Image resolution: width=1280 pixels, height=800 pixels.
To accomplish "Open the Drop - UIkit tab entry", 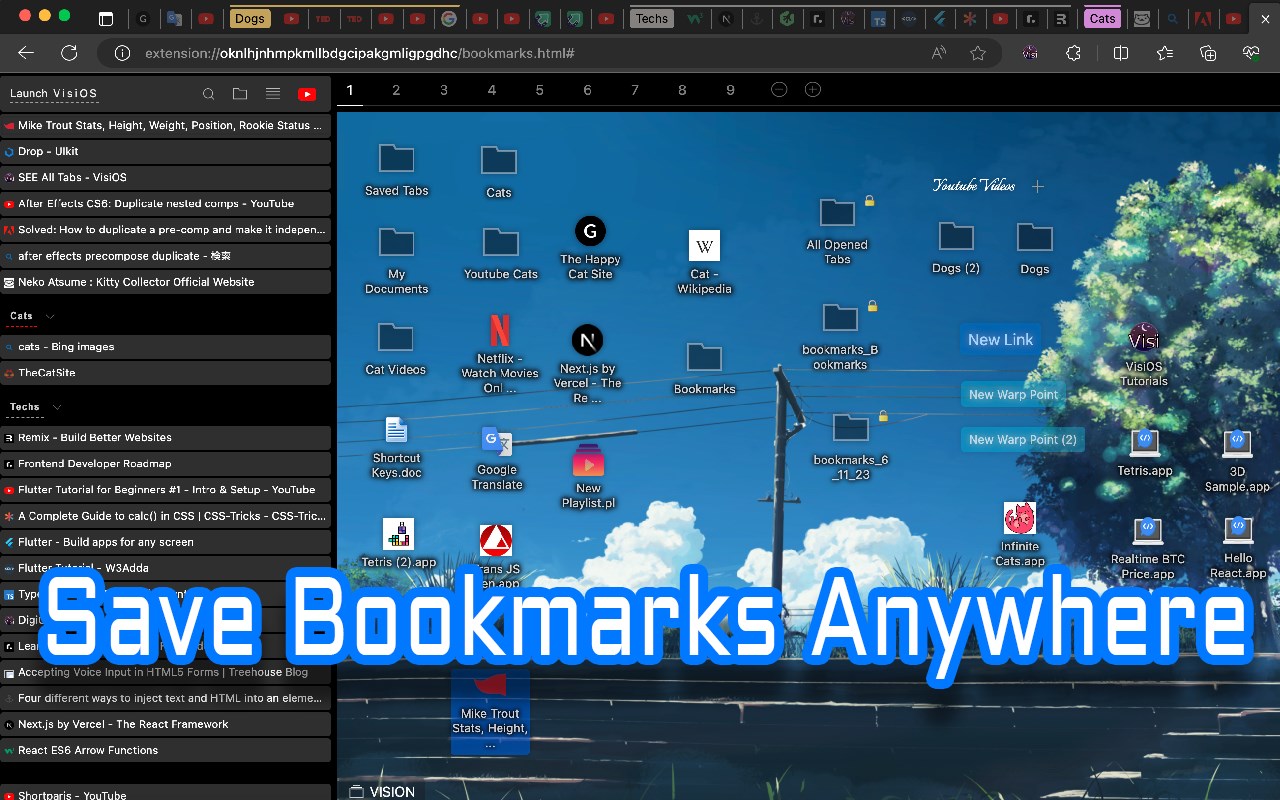I will point(165,152).
